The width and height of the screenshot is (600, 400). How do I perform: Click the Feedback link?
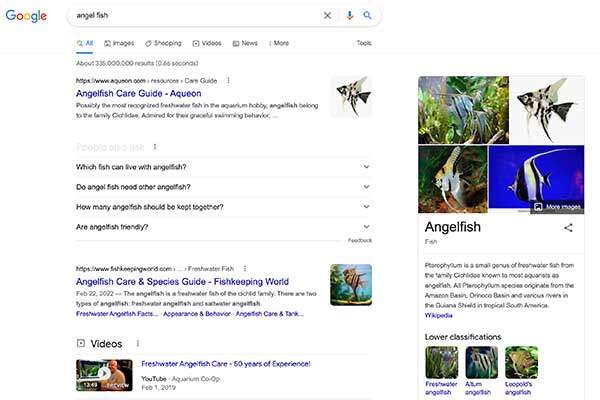[x=360, y=240]
